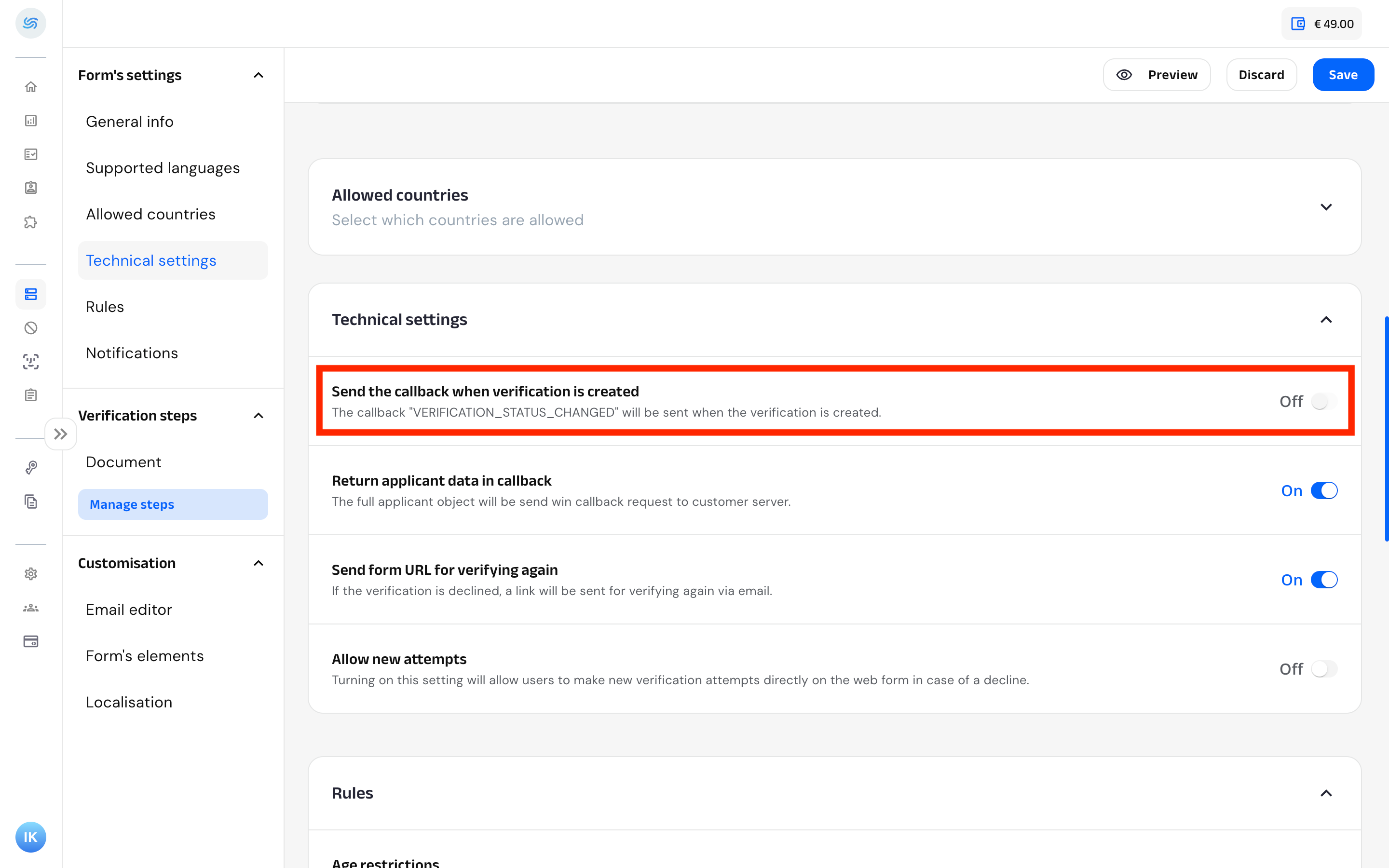Collapse the Rules card

pos(1326,793)
